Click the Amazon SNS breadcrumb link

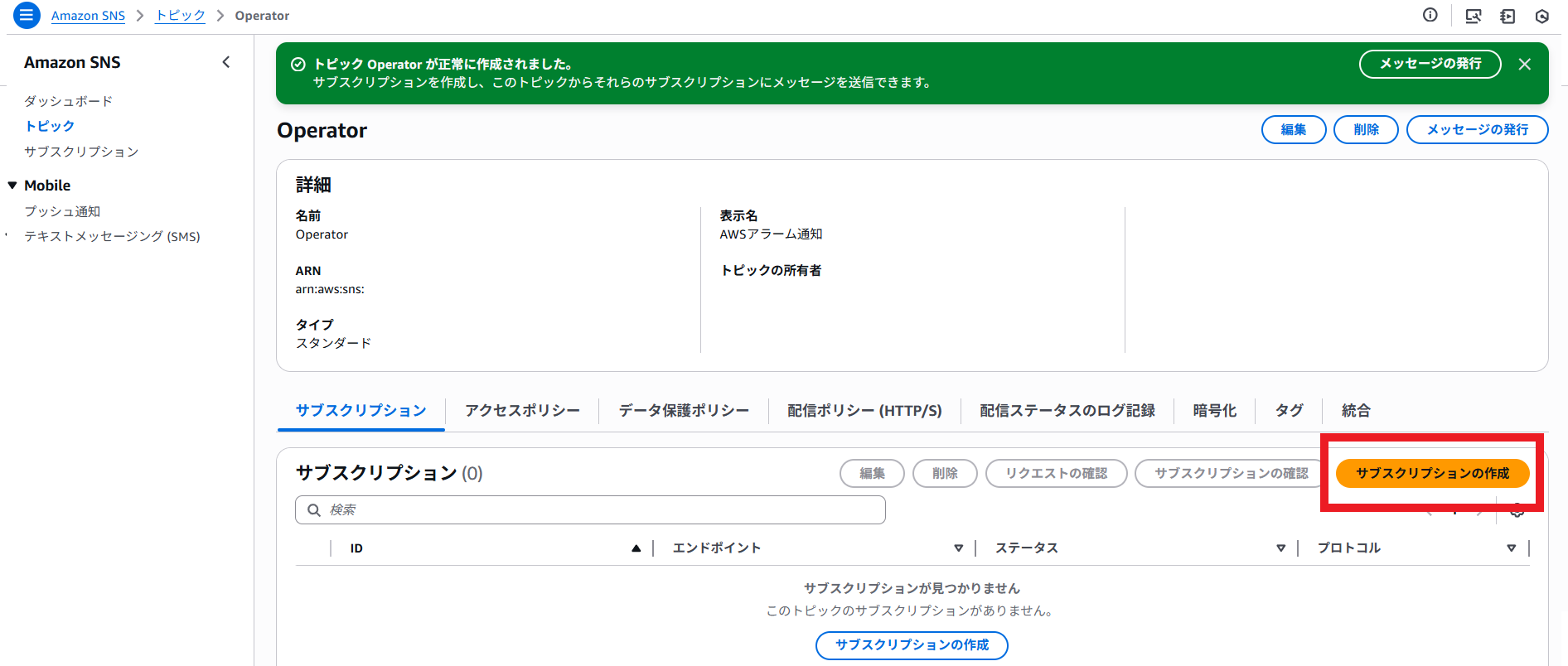click(88, 16)
